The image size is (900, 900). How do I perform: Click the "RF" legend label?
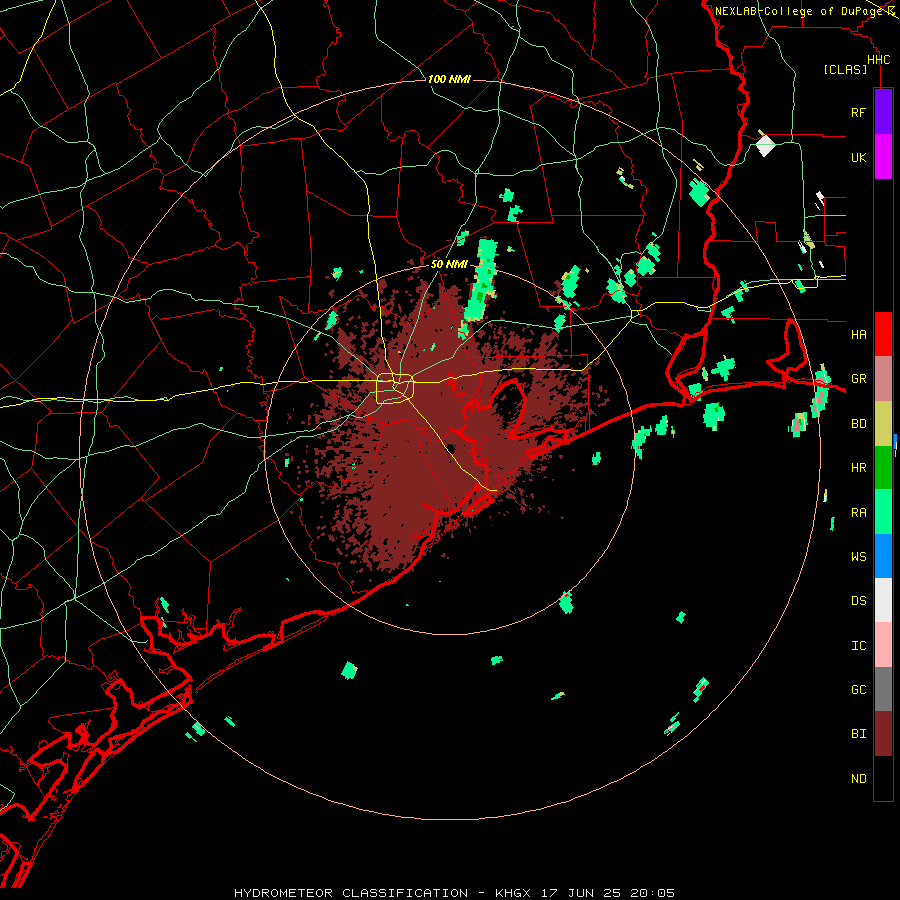pos(858,113)
